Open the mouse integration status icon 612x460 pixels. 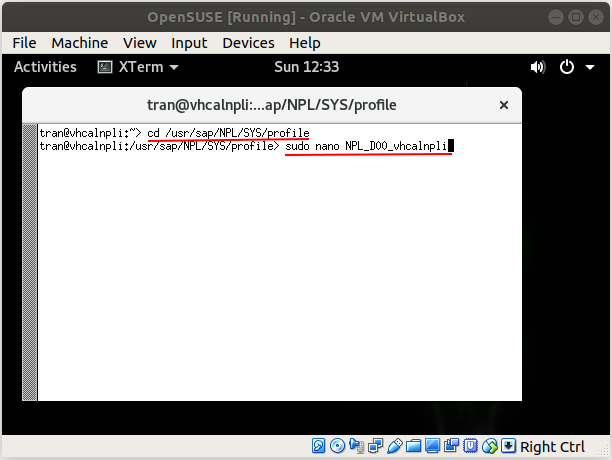coord(489,446)
